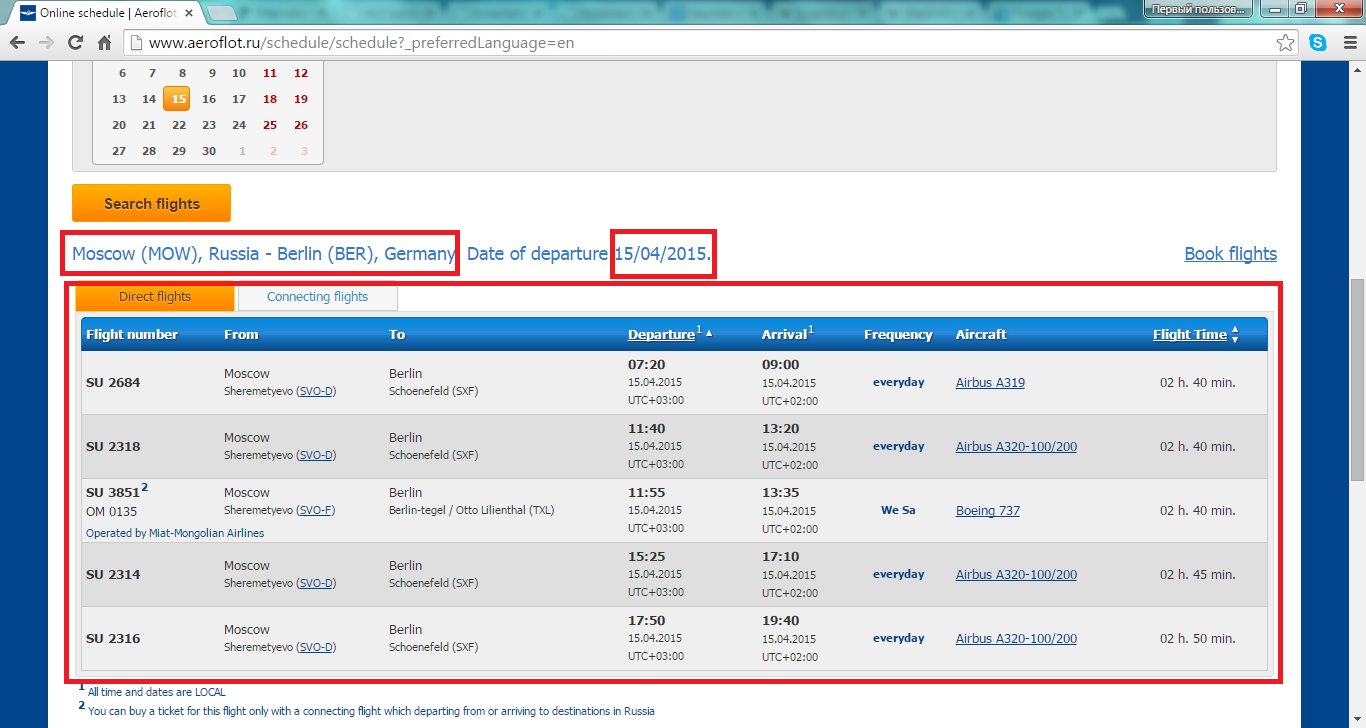Click Berlin-tegel / Otto Lilienthal (TXL) text
The width and height of the screenshot is (1366, 728).
[471, 510]
